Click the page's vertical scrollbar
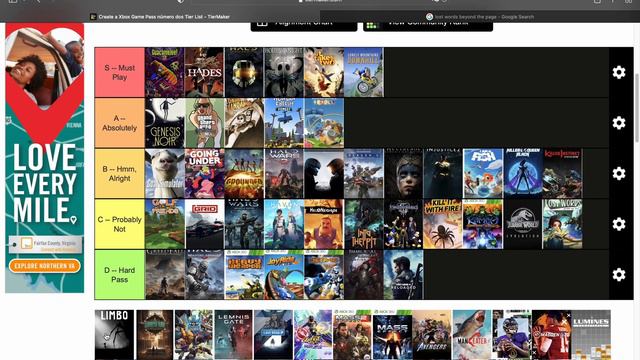This screenshot has width=640, height=360. (637, 108)
